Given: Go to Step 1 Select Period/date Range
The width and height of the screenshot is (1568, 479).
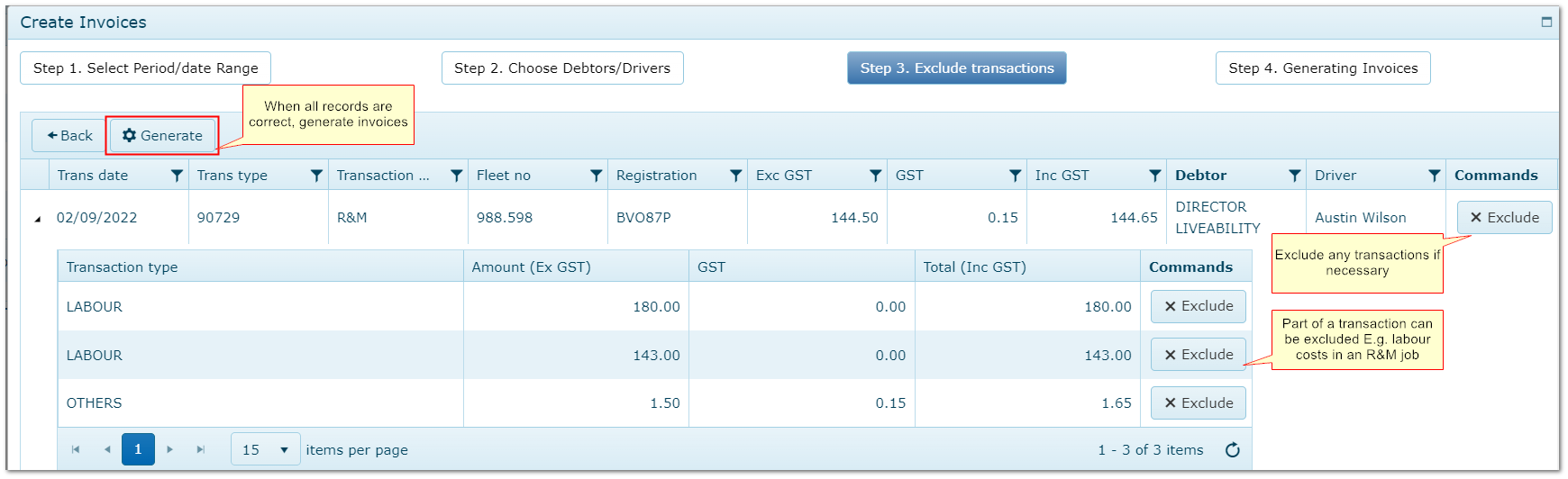Looking at the screenshot, I should [145, 68].
